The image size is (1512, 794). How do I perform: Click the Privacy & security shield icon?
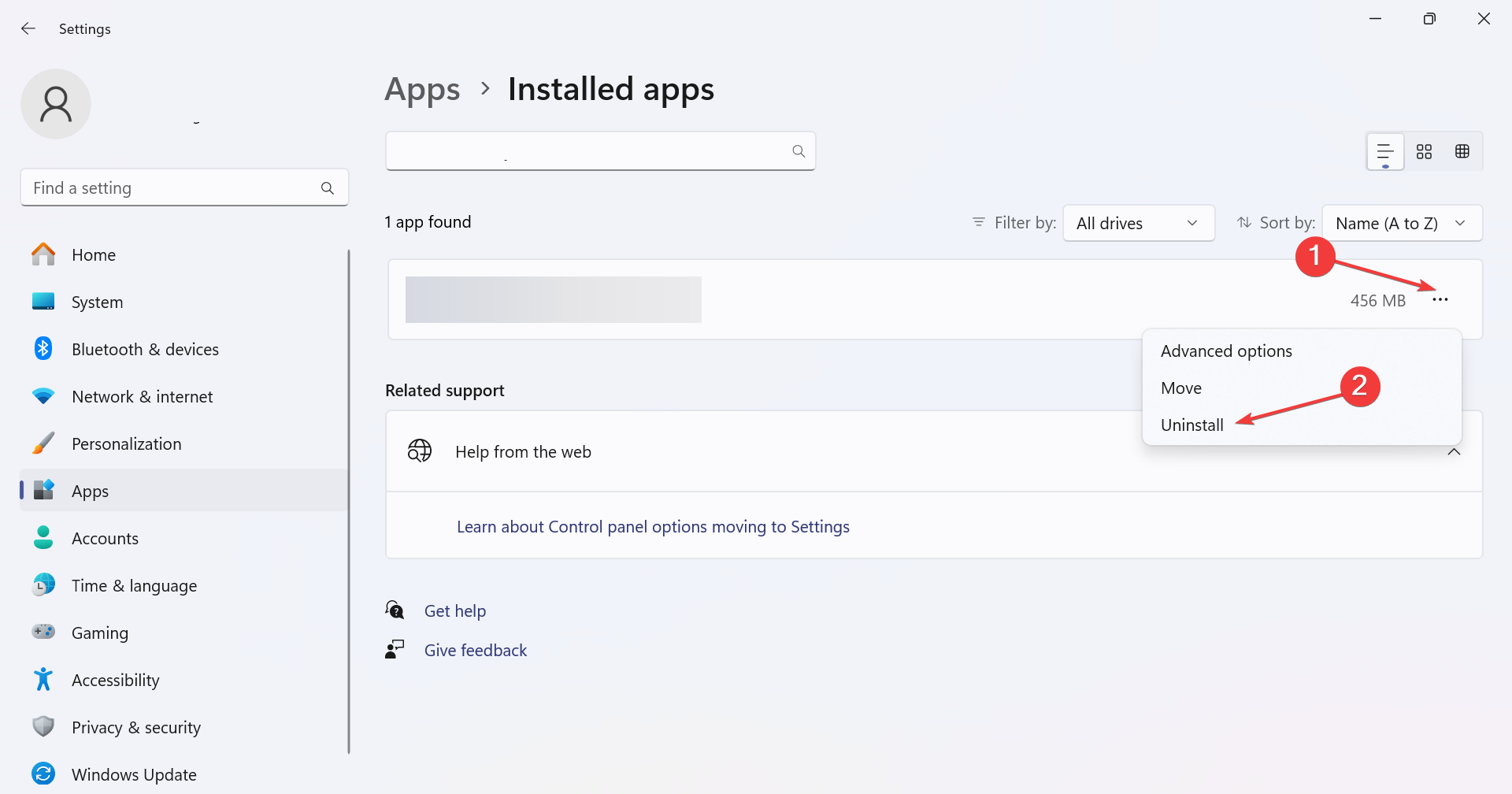coord(43,726)
